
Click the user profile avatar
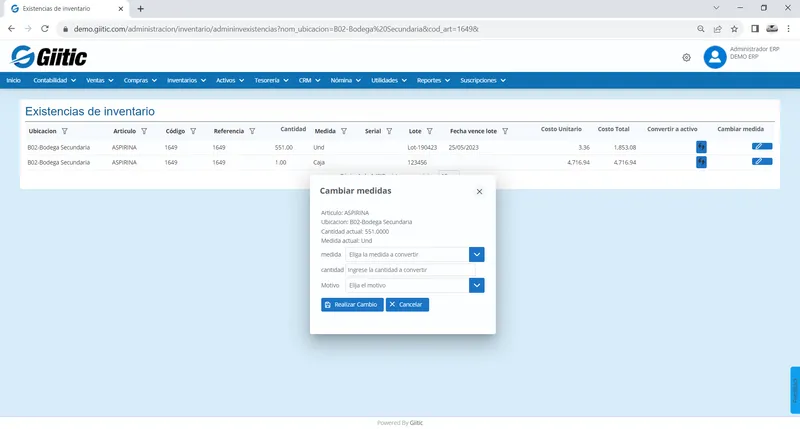715,57
